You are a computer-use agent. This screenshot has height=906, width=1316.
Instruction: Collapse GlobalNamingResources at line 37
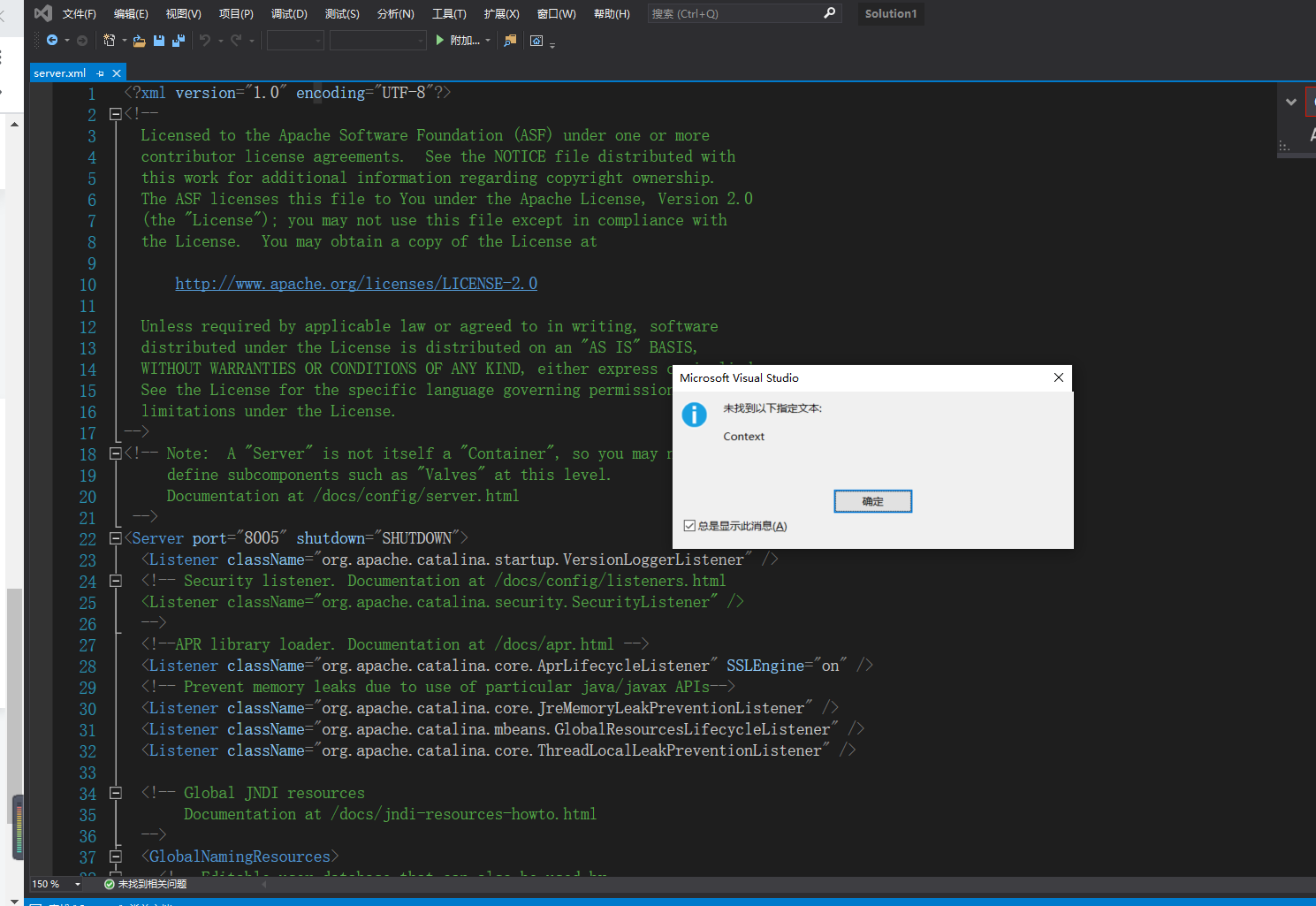[115, 857]
